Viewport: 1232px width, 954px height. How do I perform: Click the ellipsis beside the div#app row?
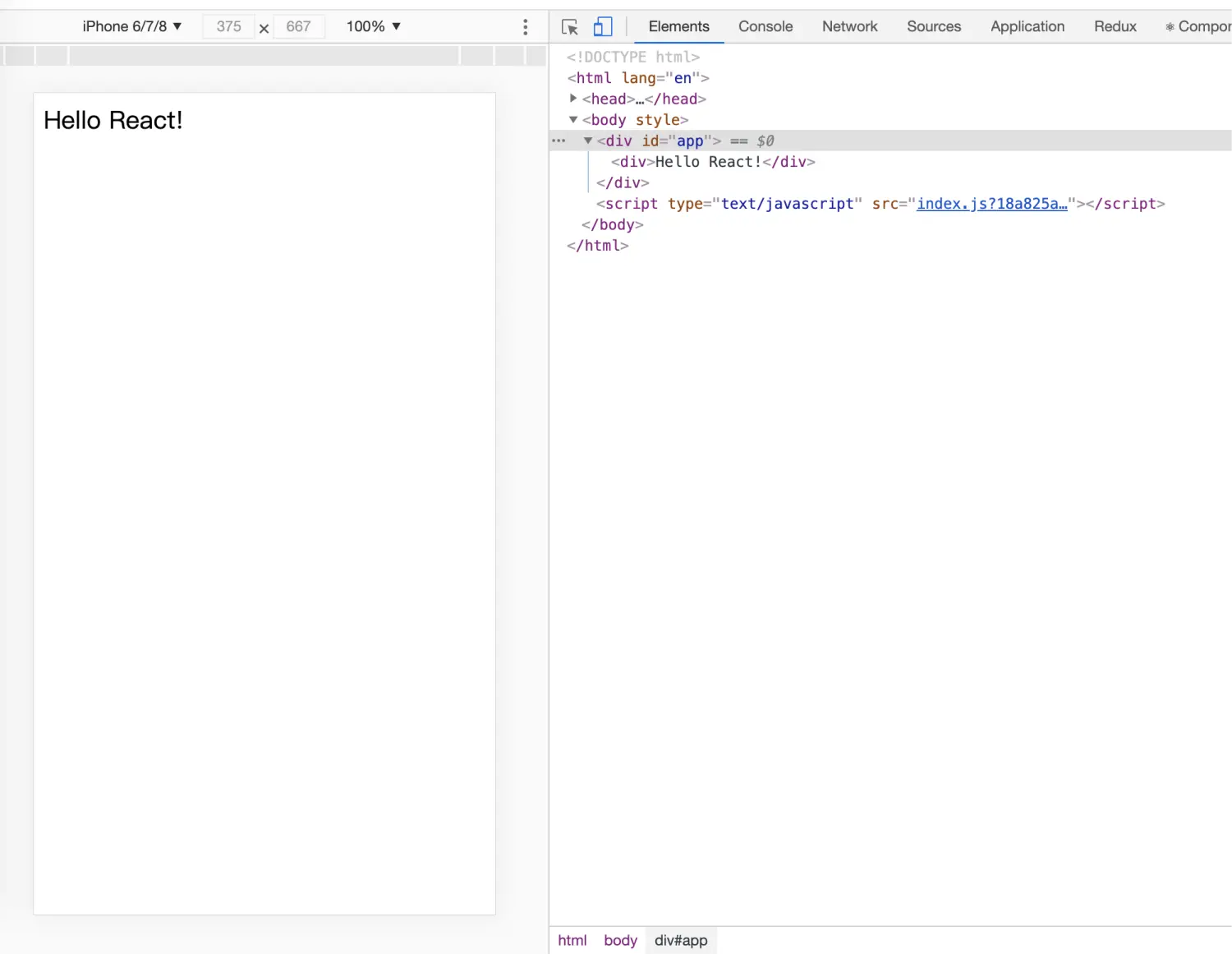(x=559, y=141)
